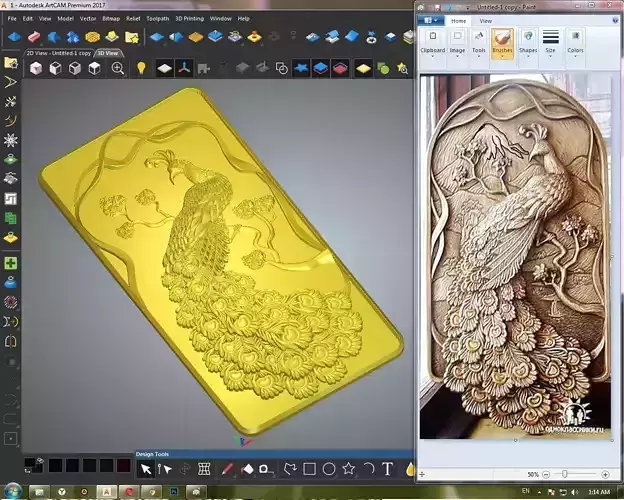Click the star with magnifier icon in view toolbar
Screen dimensions: 624x500
[x=402, y=68]
